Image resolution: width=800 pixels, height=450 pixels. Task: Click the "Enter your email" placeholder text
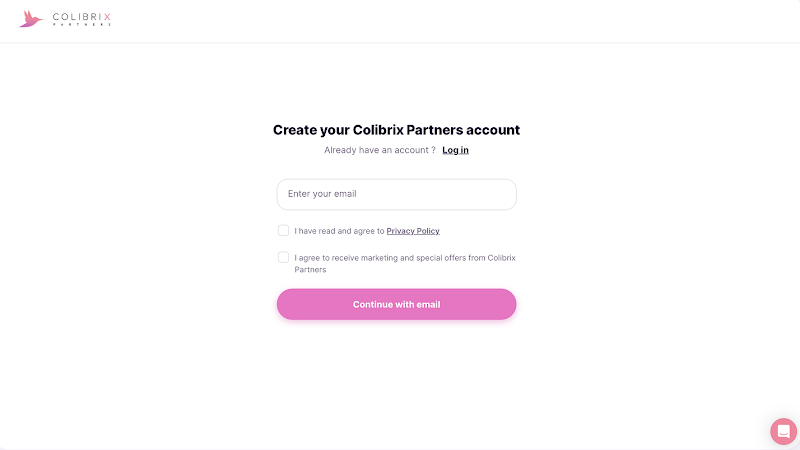322,194
